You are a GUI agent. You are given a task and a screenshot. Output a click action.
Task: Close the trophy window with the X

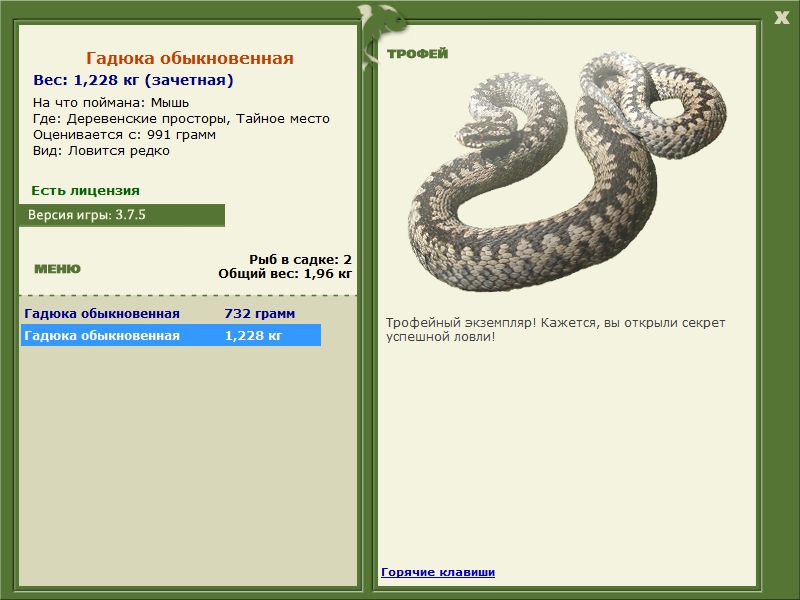click(x=781, y=18)
